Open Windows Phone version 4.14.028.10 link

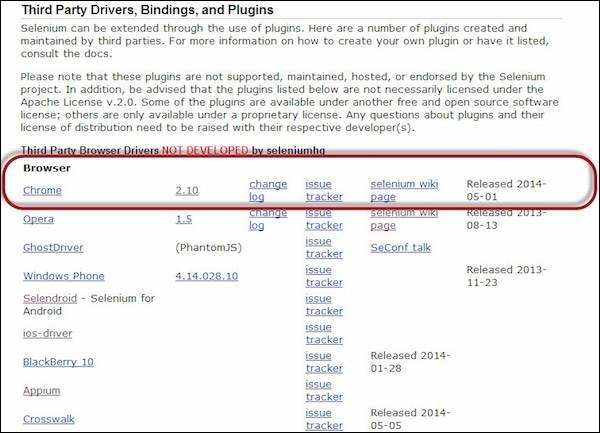[x=207, y=276]
